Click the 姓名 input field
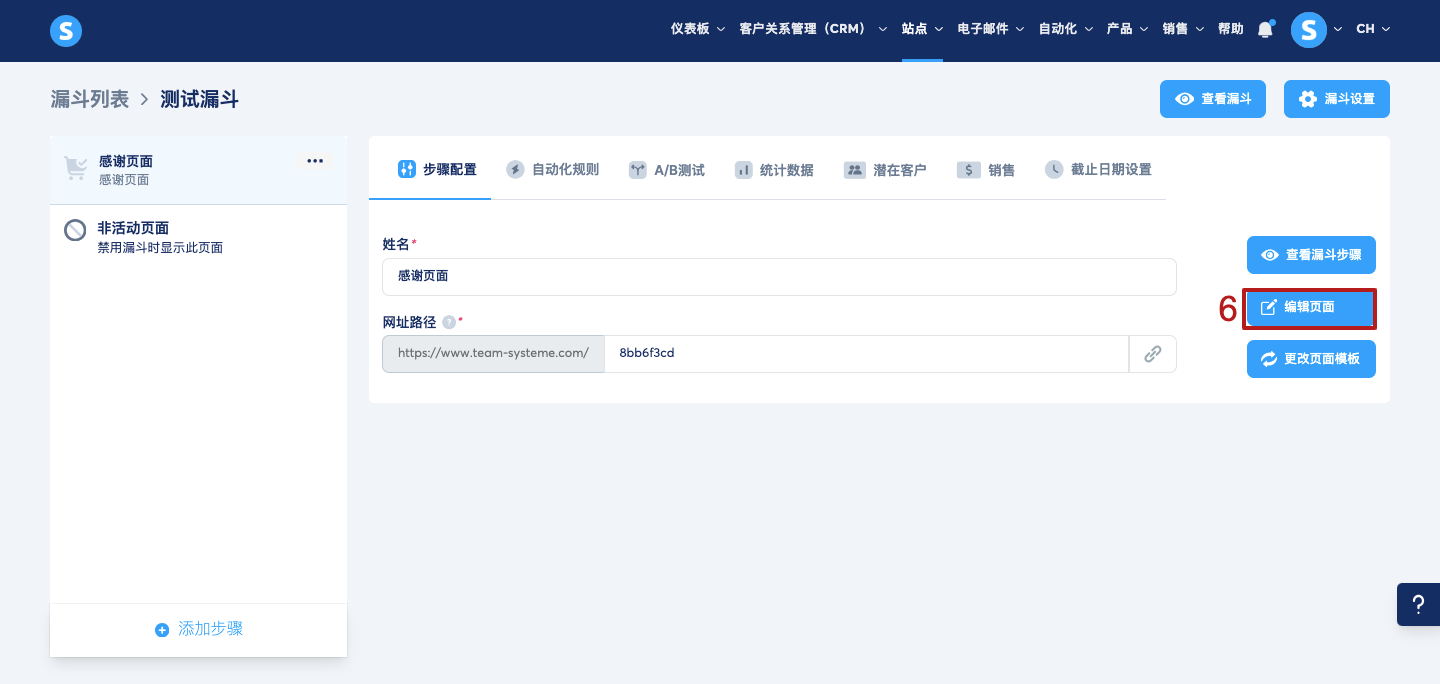The width and height of the screenshot is (1440, 684). (x=779, y=277)
